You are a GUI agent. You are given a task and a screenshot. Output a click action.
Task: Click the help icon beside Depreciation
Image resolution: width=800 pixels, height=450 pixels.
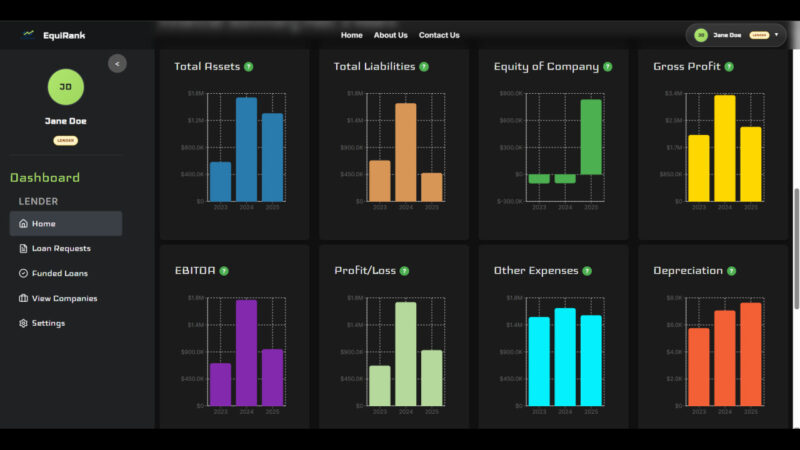[x=732, y=271]
